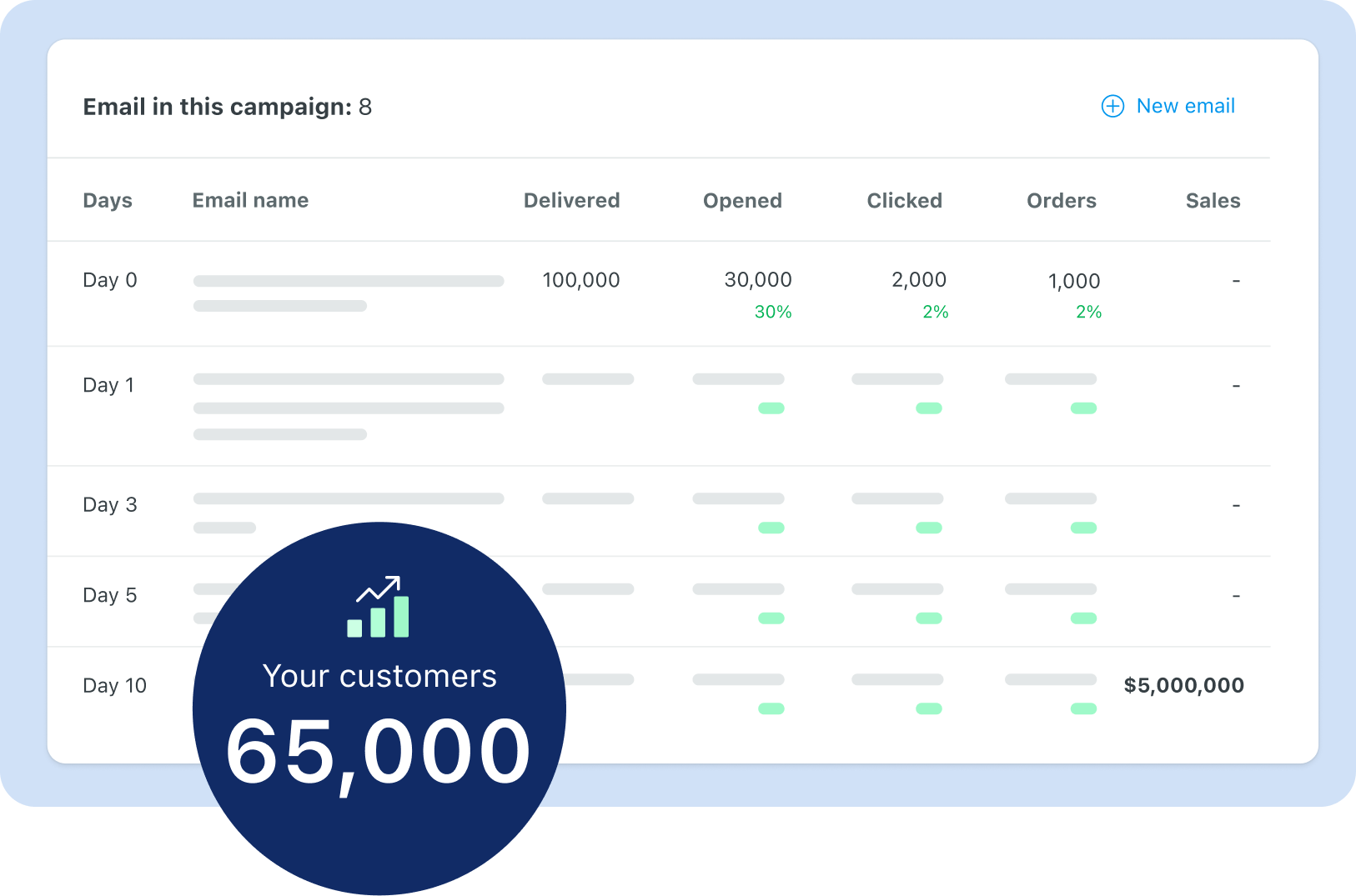The height and width of the screenshot is (896, 1356).
Task: Select the Day 10 row label
Action: coord(115,686)
